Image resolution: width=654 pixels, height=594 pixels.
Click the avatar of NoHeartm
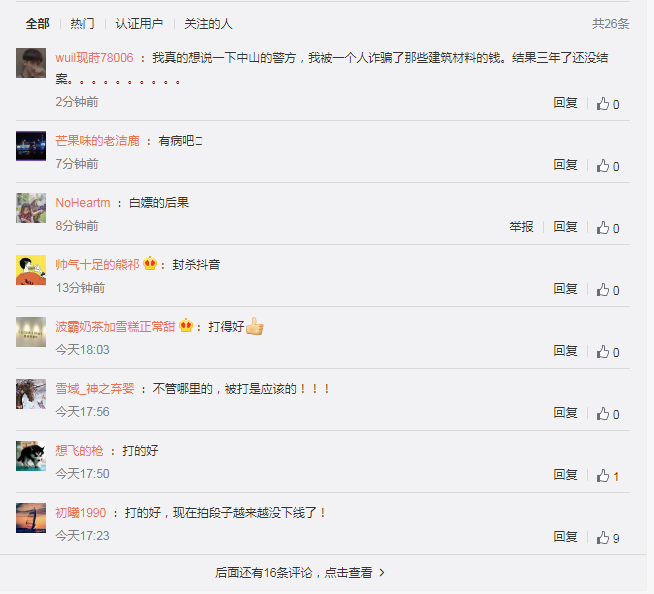pos(31,208)
